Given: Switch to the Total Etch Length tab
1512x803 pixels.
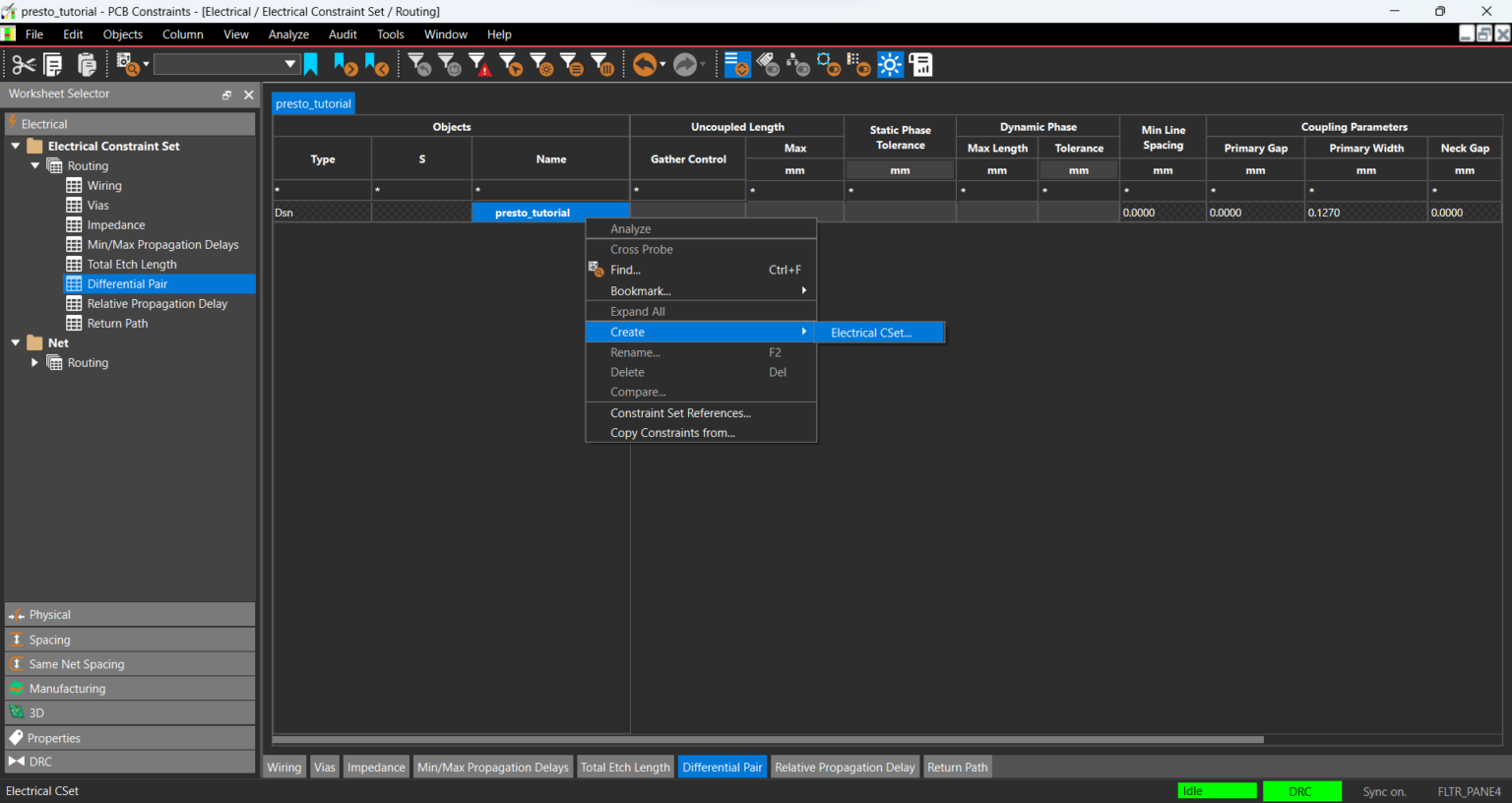Looking at the screenshot, I should click(x=625, y=767).
